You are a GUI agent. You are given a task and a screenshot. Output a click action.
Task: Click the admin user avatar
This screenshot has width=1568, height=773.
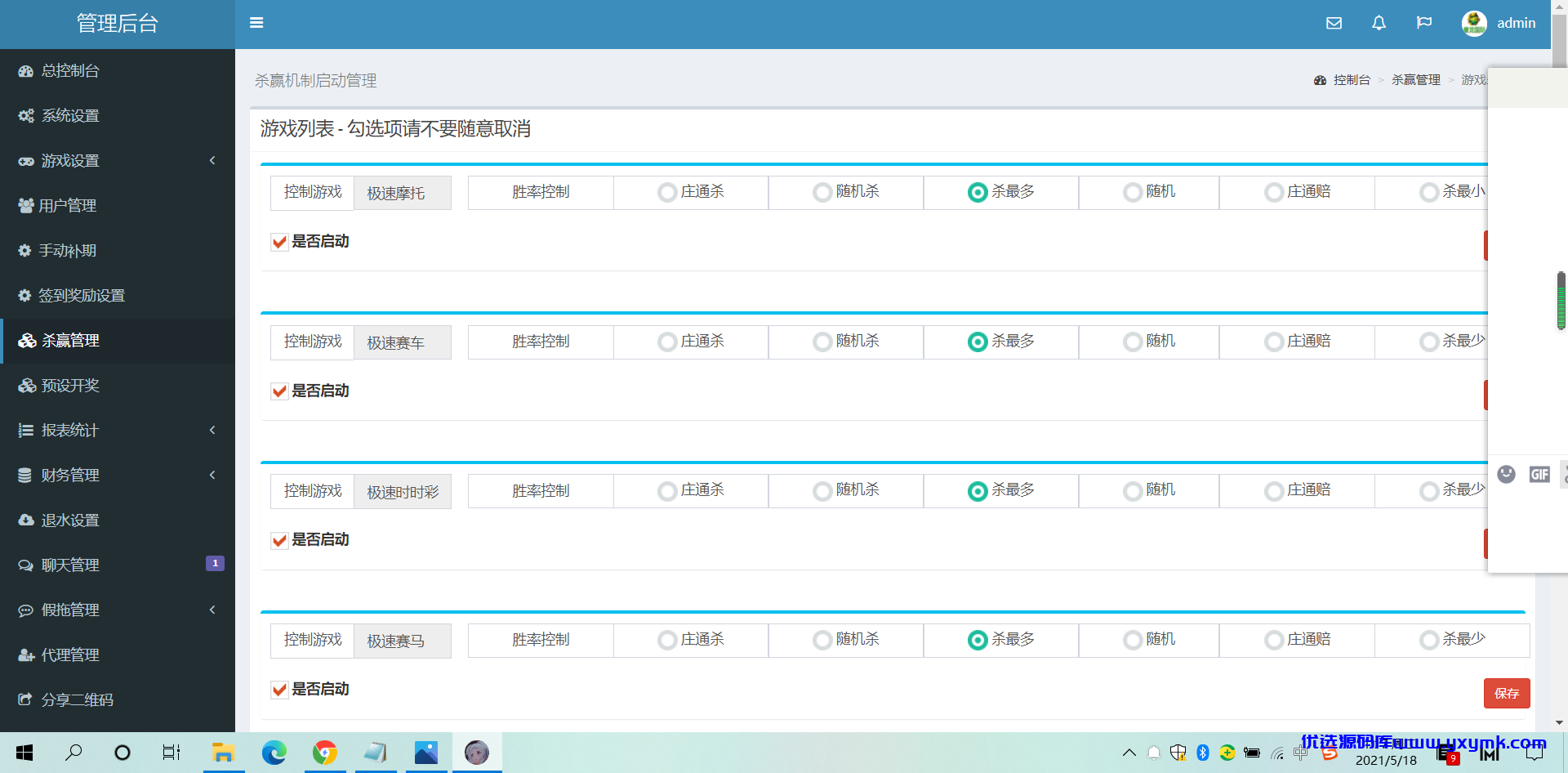(1474, 23)
